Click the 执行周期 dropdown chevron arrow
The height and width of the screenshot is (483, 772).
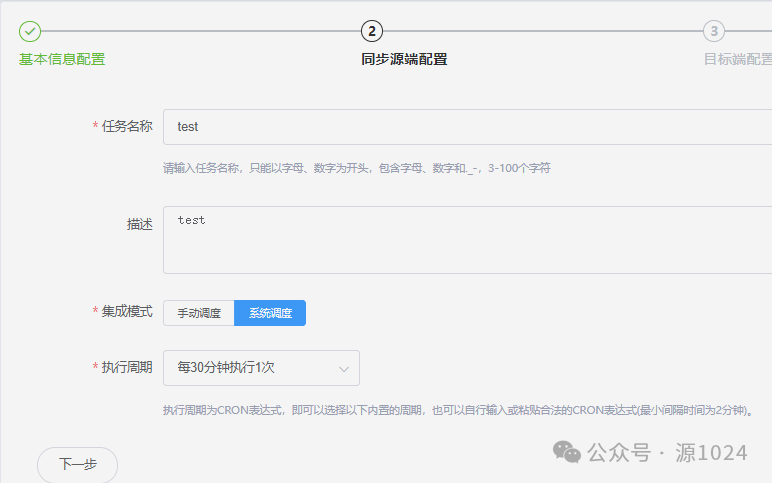tap(344, 369)
